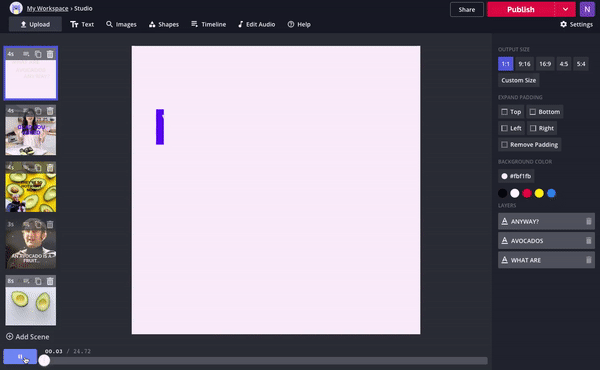This screenshot has width=600, height=370.
Task: Select the WHAT ARE text layer
Action: [546, 260]
